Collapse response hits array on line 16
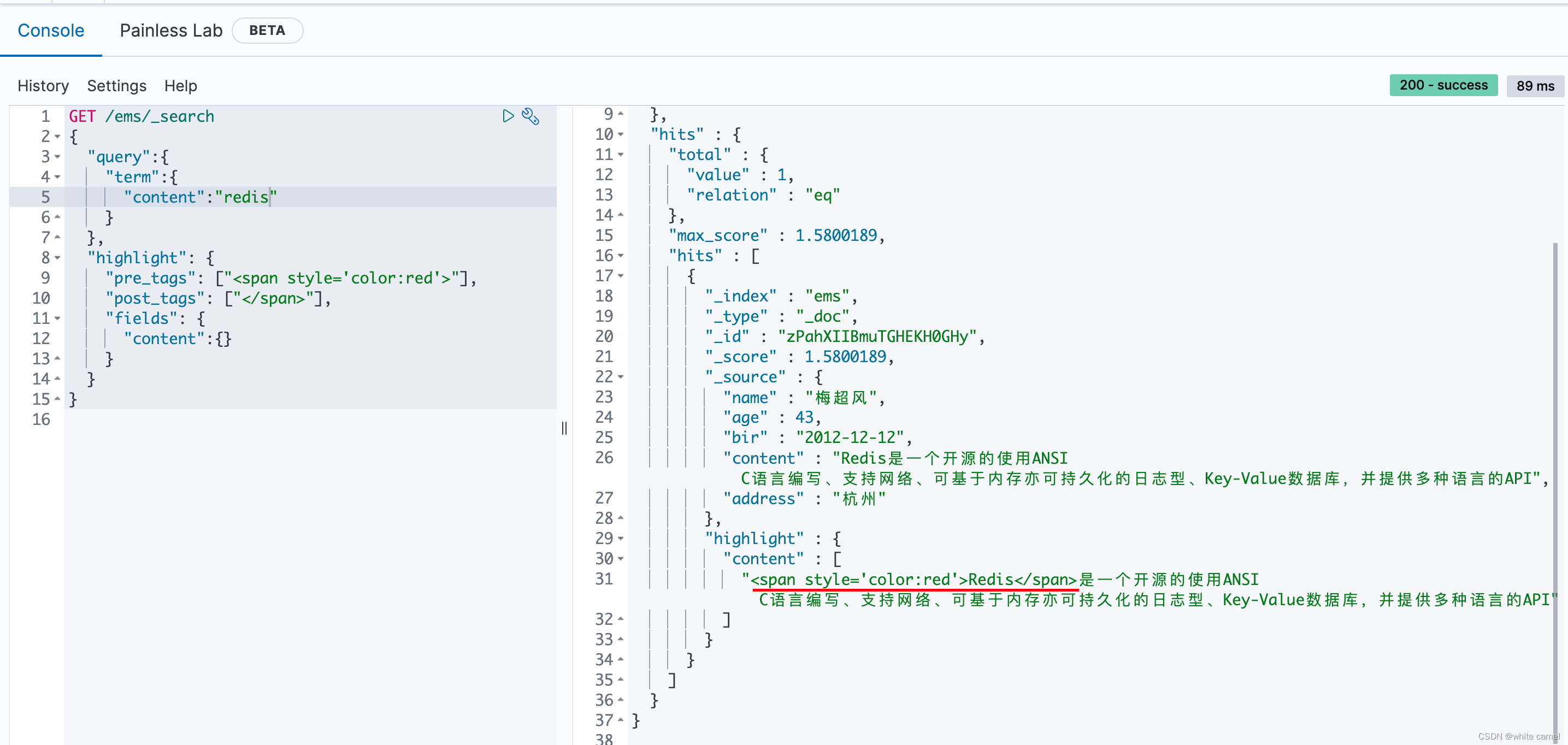1568x745 pixels. 620,256
